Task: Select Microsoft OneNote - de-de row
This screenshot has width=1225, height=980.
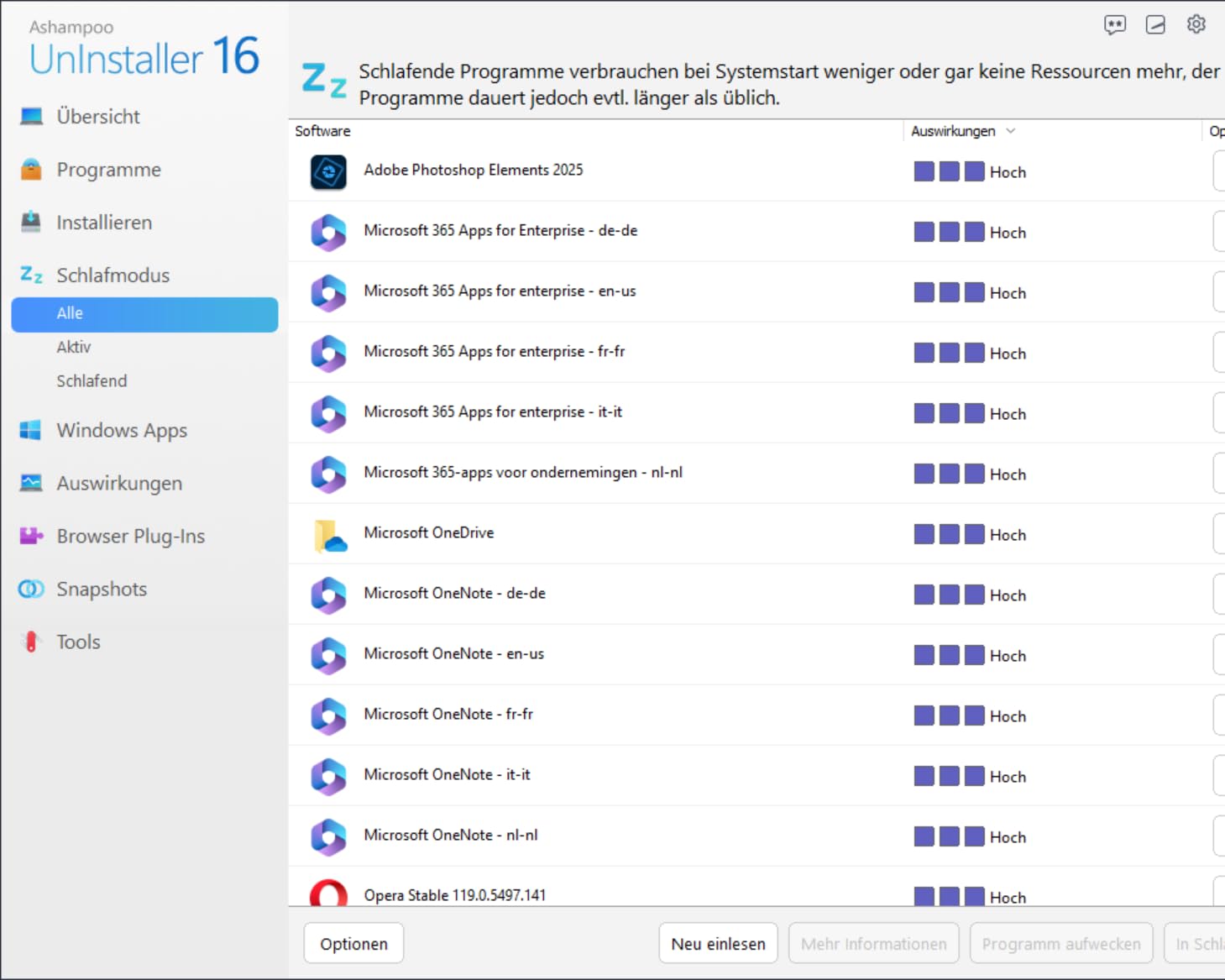Action: coord(756,595)
